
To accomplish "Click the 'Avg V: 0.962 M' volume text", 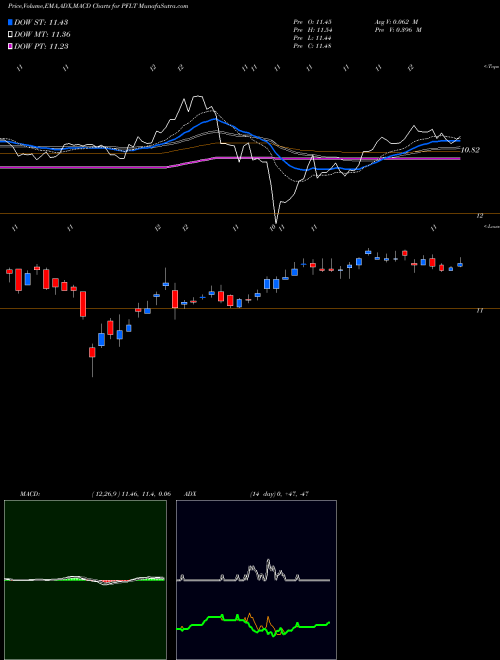I will click(x=396, y=21).
